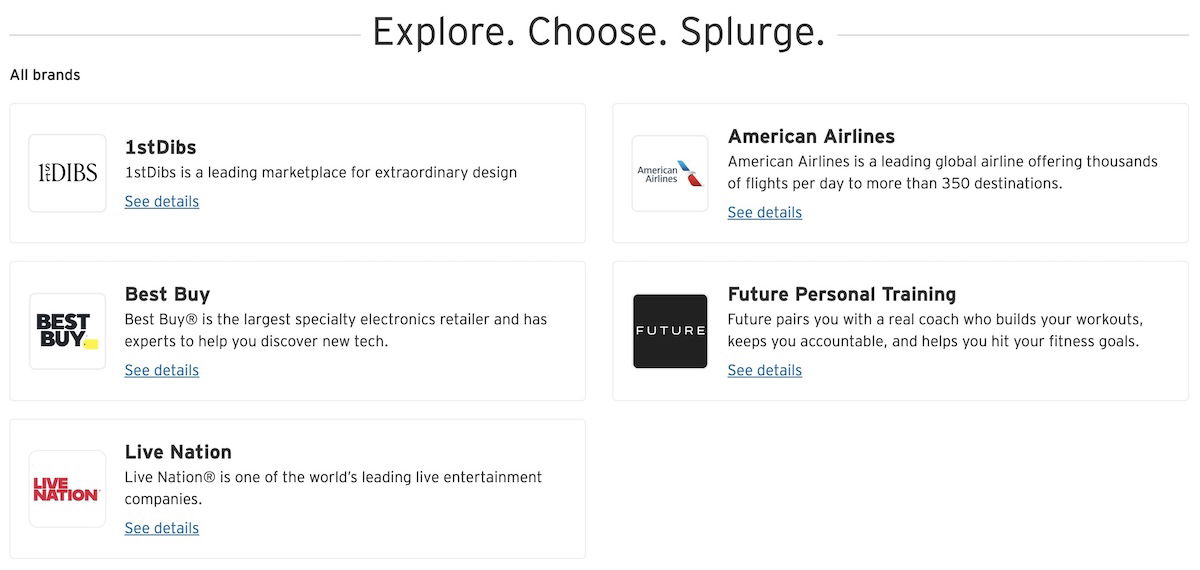
Task: Click the Live Nation description text
Action: point(333,488)
